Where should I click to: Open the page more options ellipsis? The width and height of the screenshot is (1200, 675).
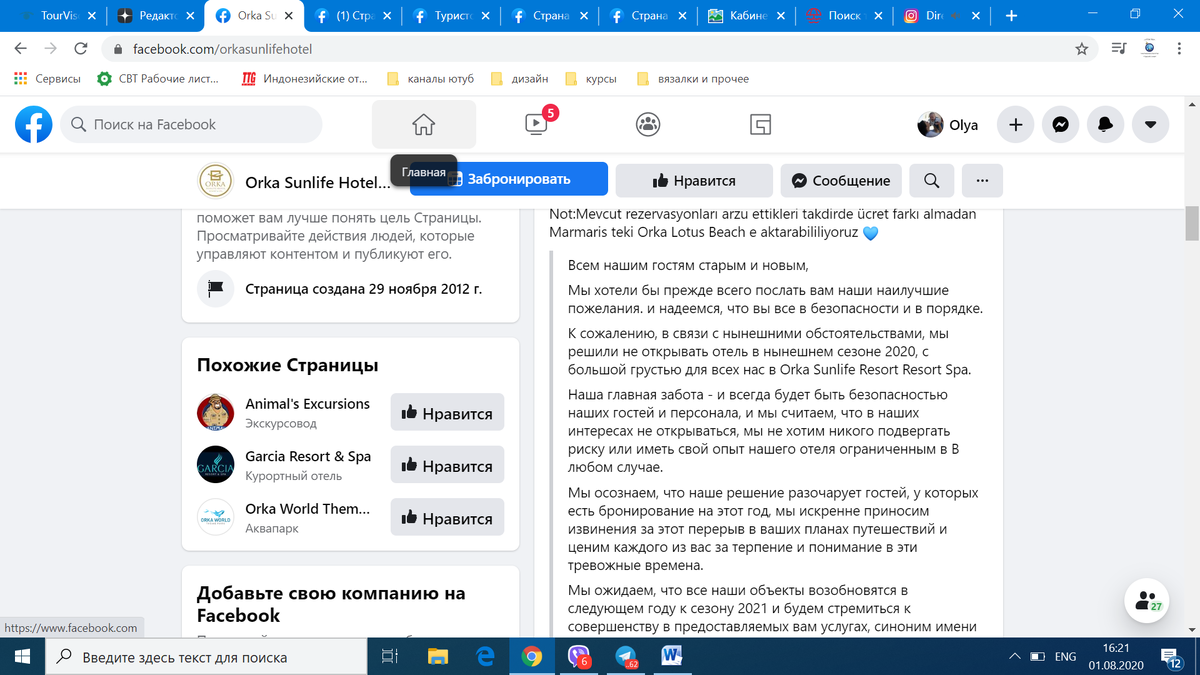coord(982,180)
